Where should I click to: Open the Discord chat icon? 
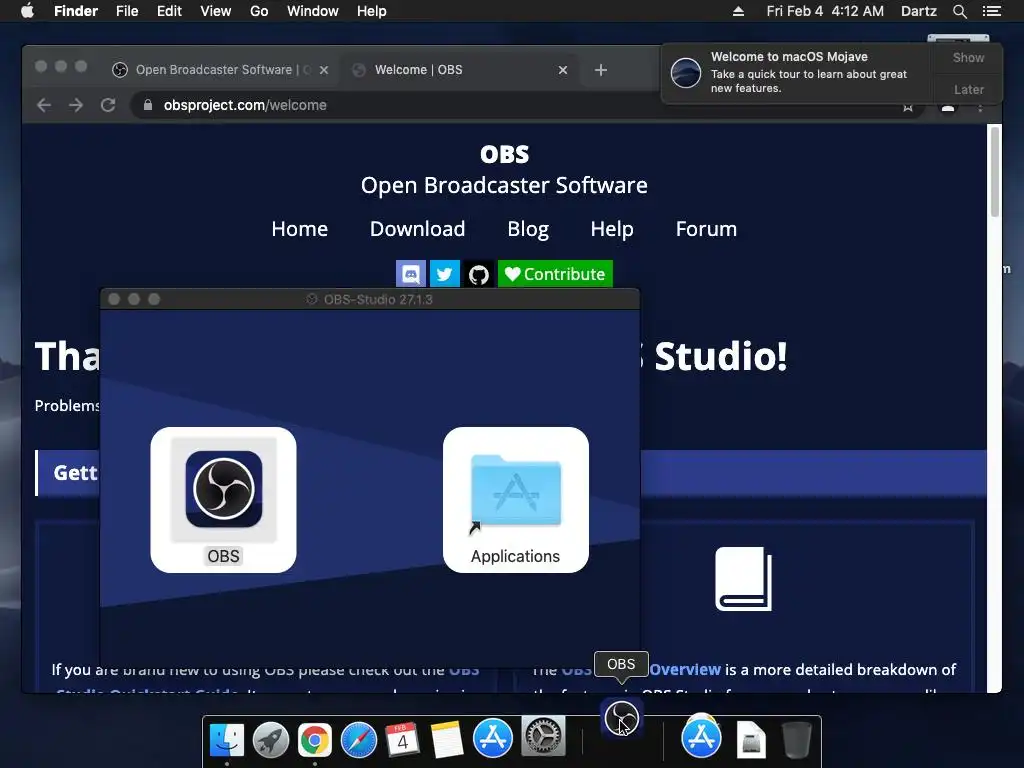pyautogui.click(x=411, y=274)
